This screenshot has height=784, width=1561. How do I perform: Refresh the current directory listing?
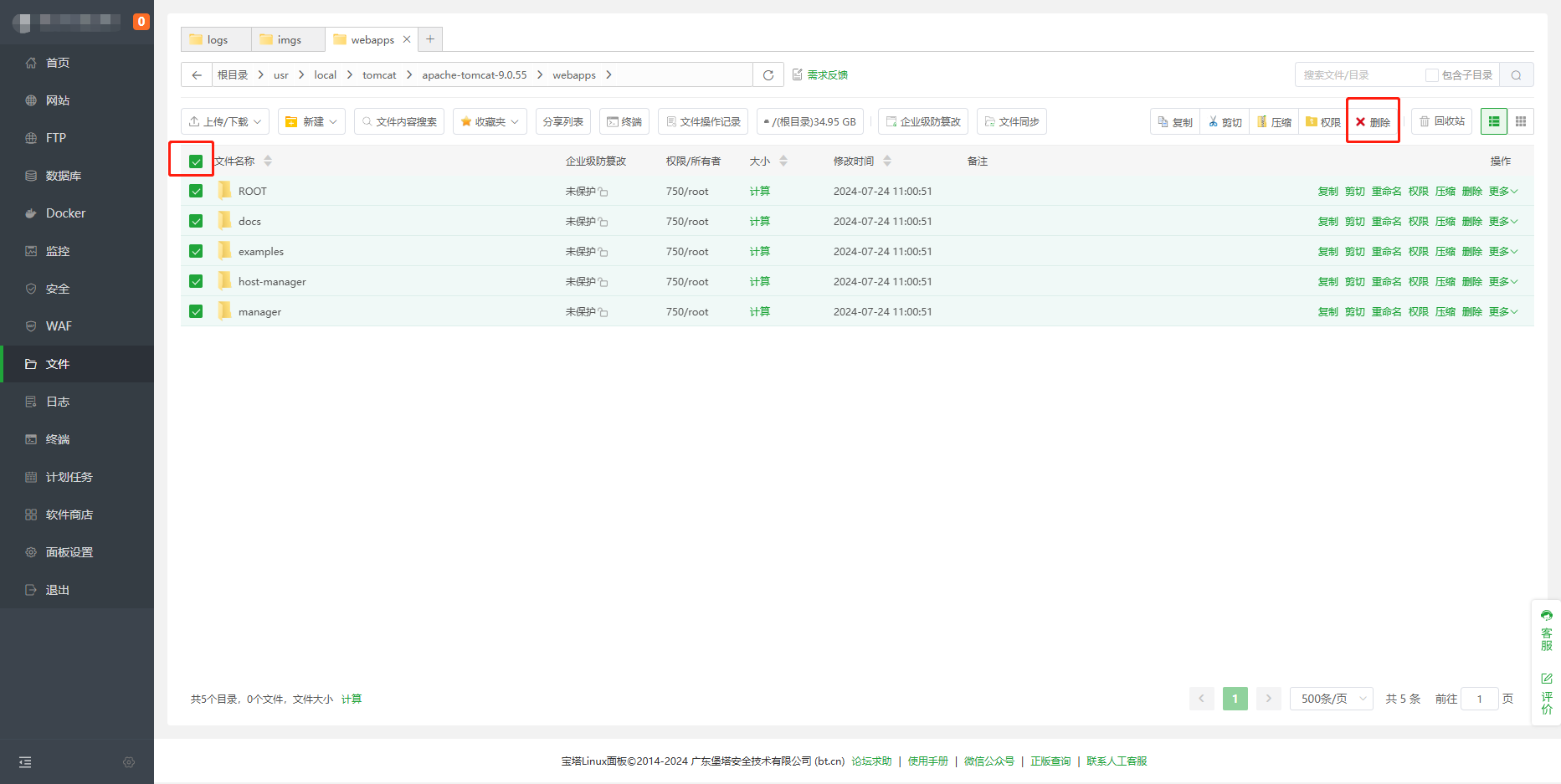tap(768, 75)
